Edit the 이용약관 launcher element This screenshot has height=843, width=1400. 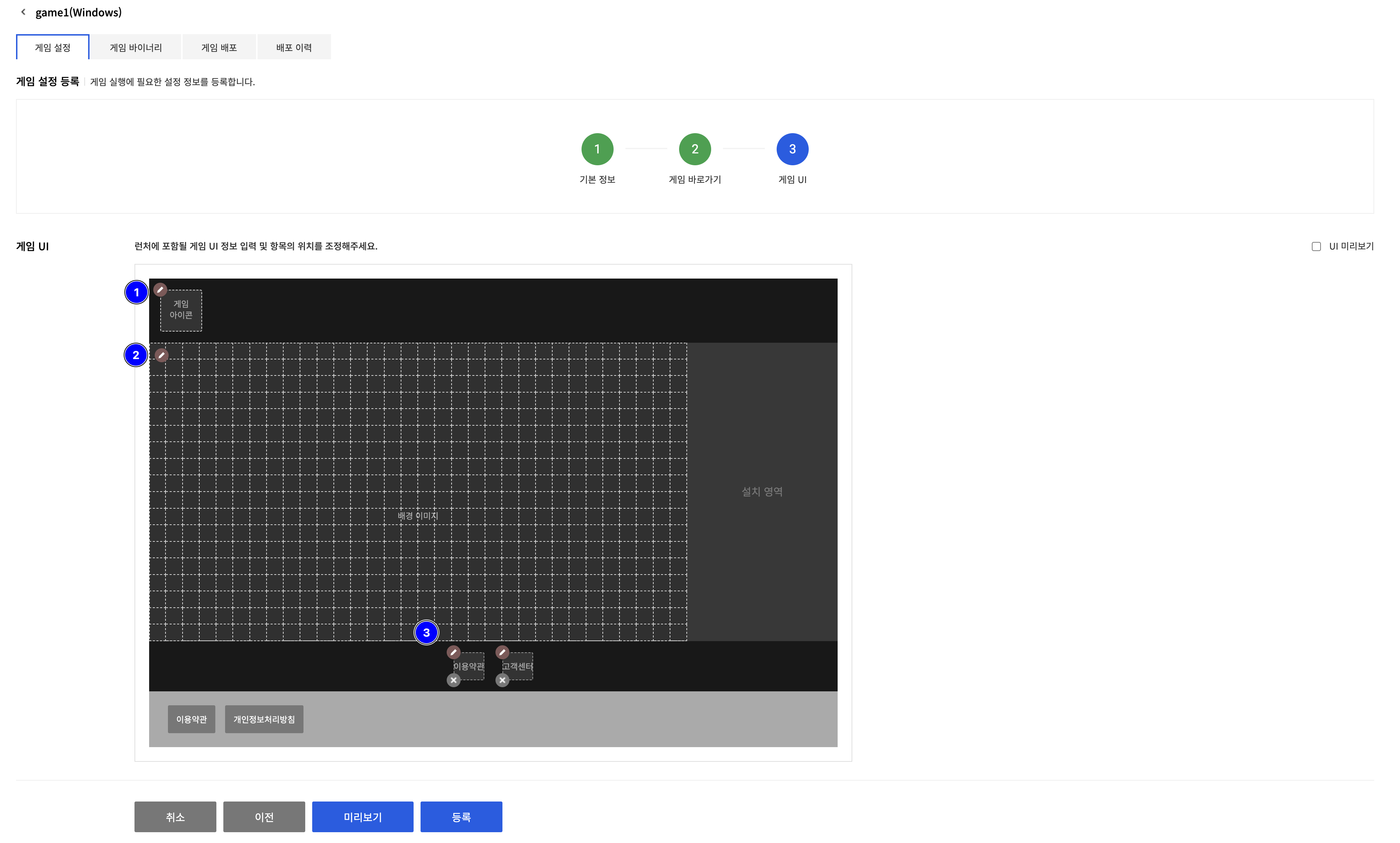453,652
